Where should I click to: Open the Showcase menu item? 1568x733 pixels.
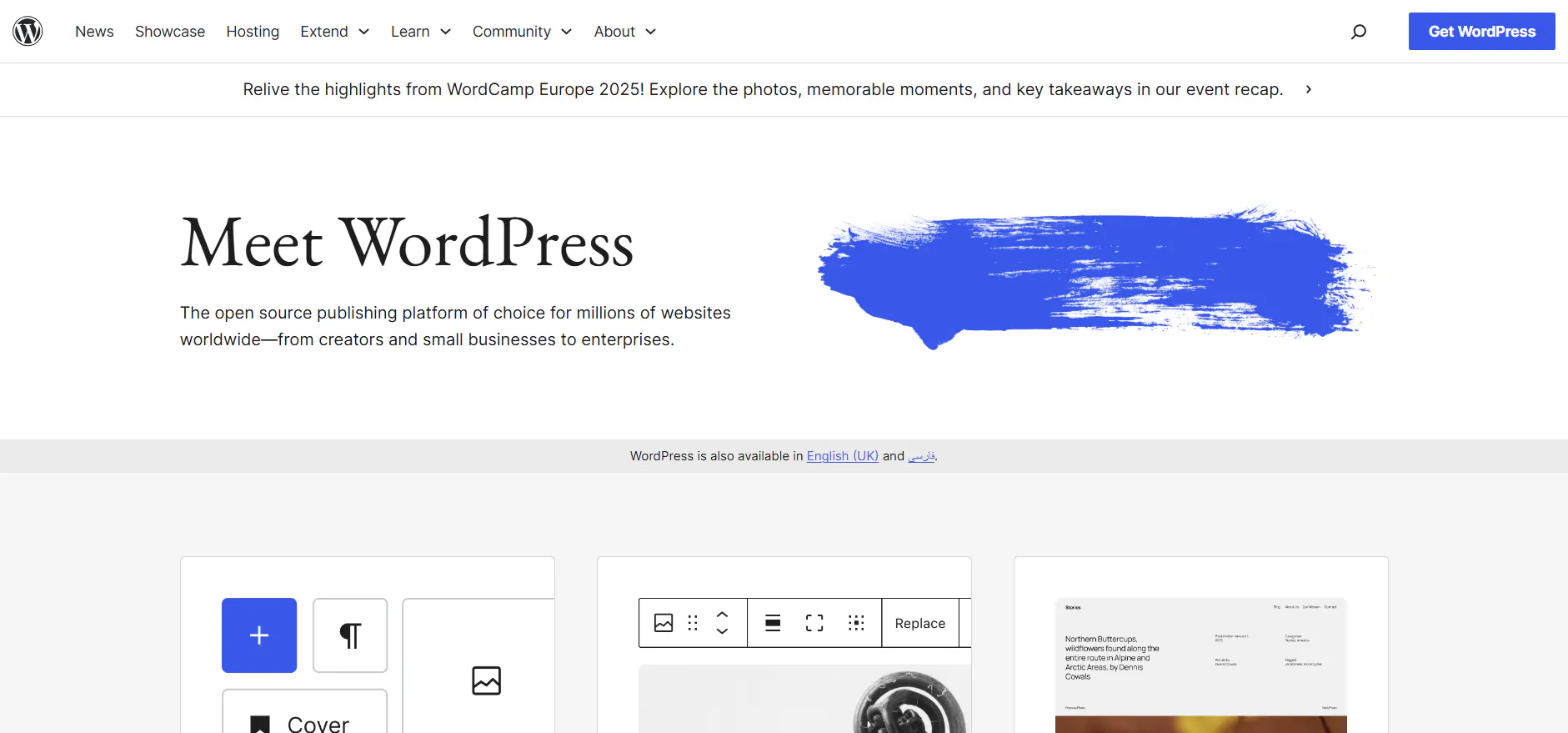(x=170, y=32)
